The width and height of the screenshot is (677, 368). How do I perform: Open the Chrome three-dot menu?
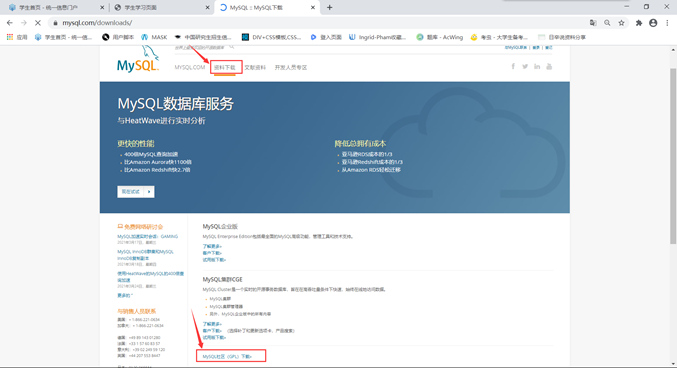(667, 23)
